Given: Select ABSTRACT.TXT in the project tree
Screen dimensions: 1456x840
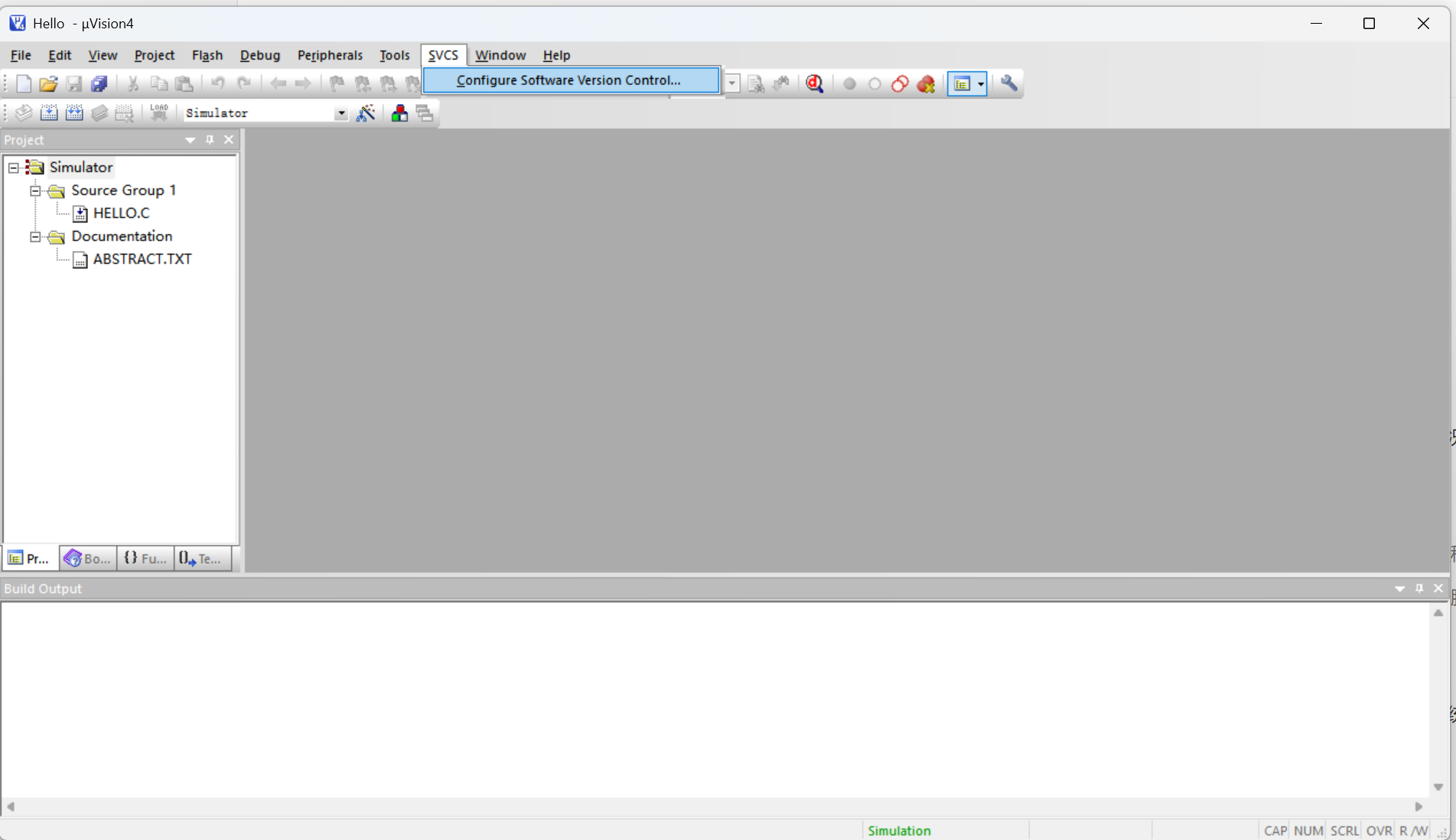Looking at the screenshot, I should click(142, 259).
